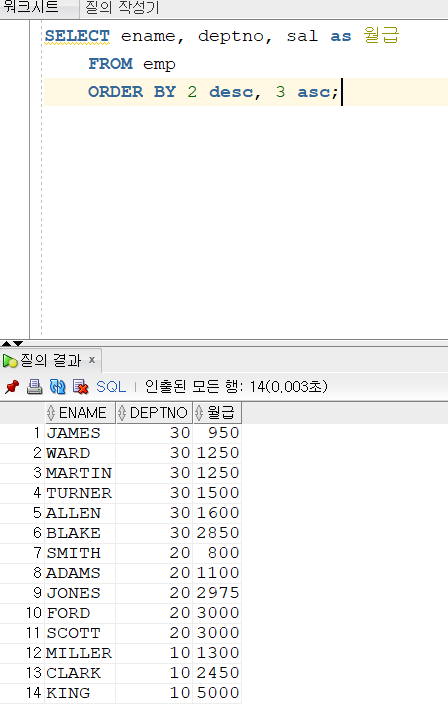The width and height of the screenshot is (448, 714).
Task: Click the editor line gutter margin
Action: [x=15, y=178]
